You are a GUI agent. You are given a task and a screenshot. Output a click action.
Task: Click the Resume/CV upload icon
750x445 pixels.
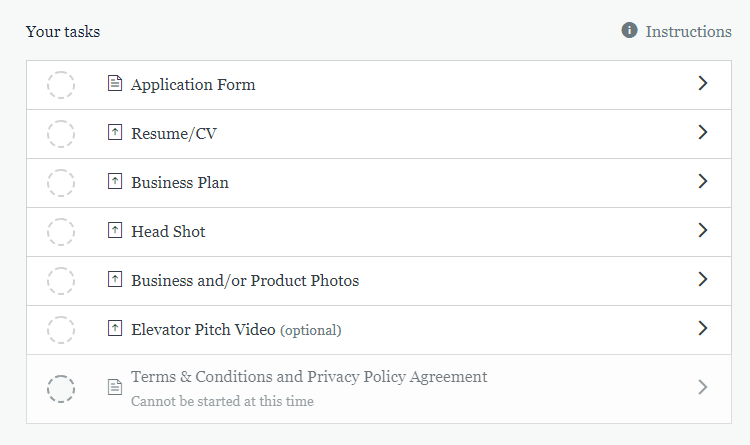coord(115,132)
